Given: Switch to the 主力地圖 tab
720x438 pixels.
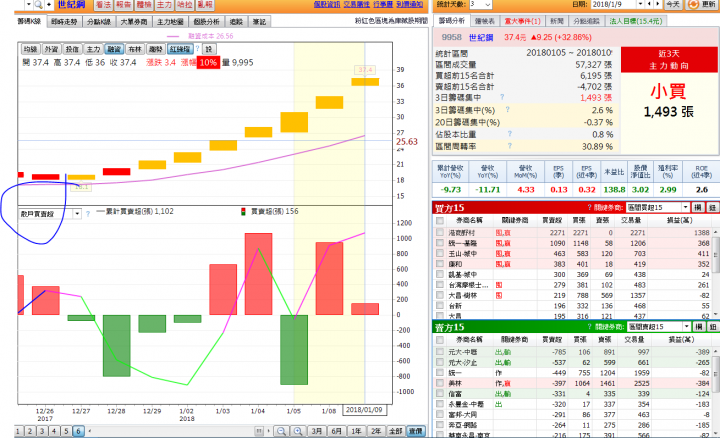Looking at the screenshot, I should (170, 22).
